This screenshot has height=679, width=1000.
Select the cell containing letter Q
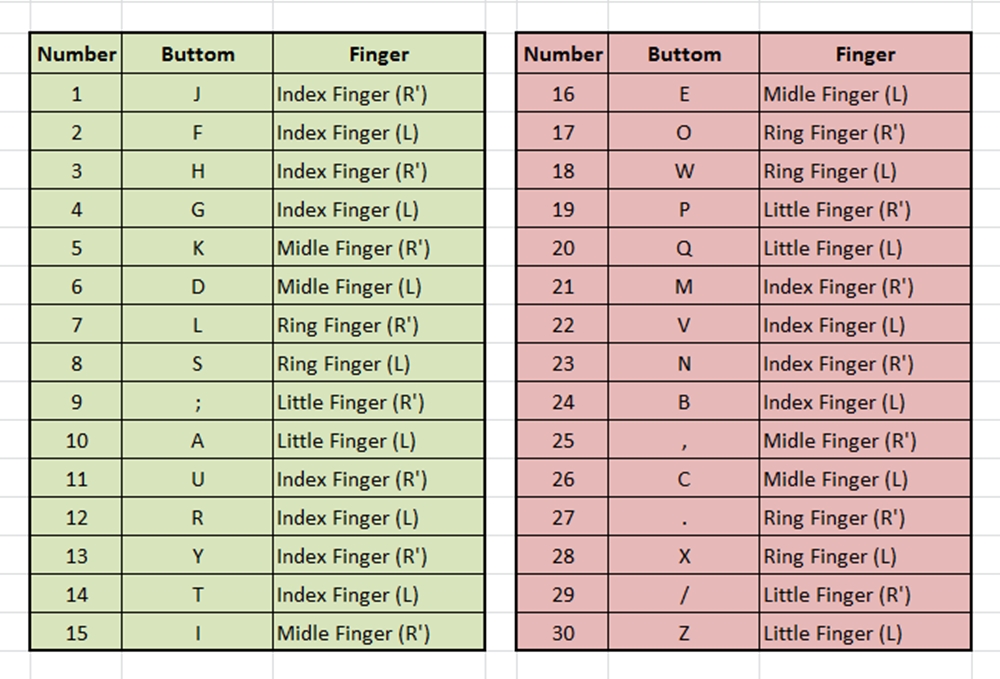point(684,248)
